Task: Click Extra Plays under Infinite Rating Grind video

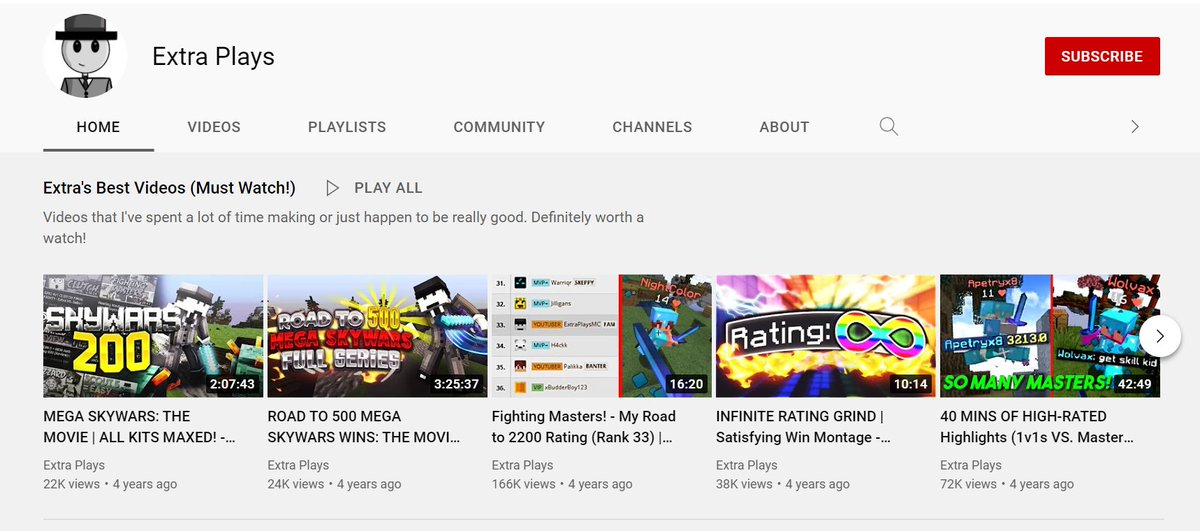Action: 747,465
